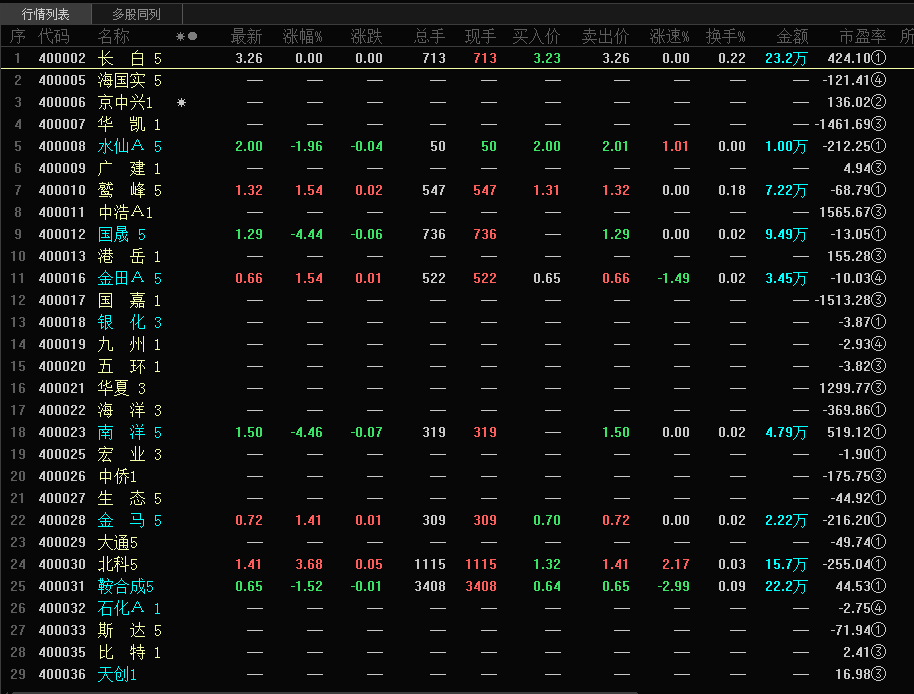914x694 pixels.
Task: Sort by the 换手% column header
Action: tap(725, 36)
